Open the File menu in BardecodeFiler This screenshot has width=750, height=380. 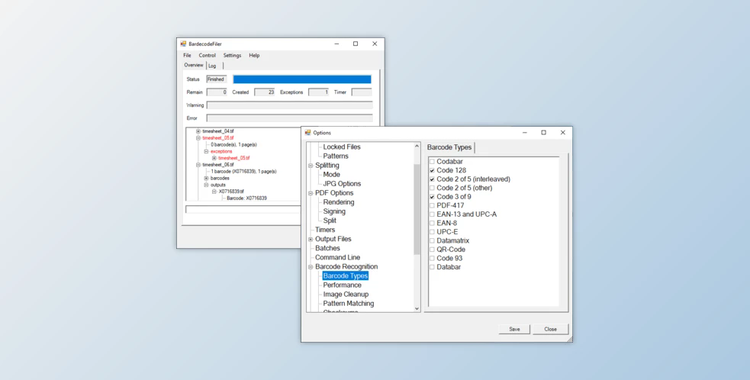tap(187, 56)
